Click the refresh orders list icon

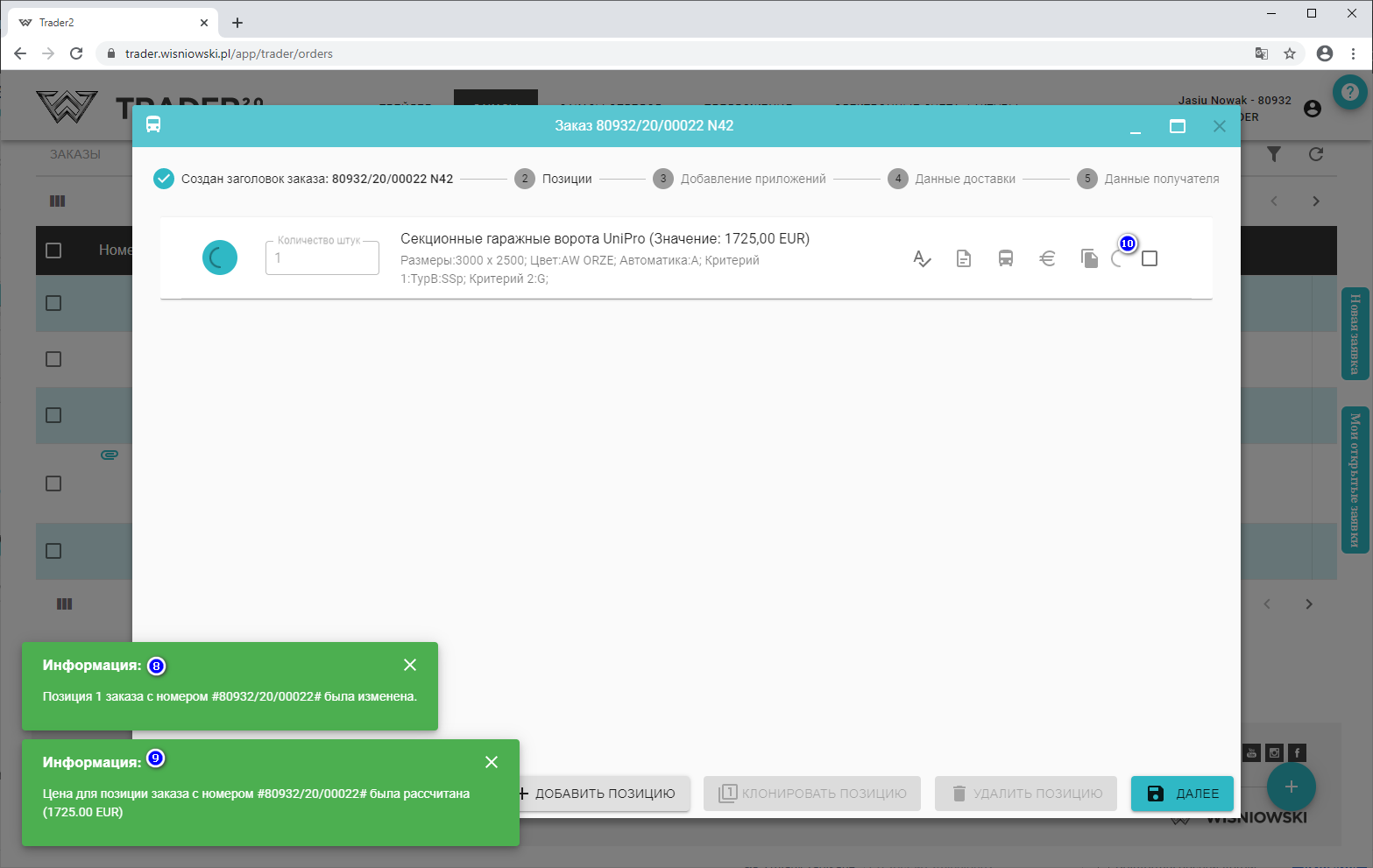pos(1316,154)
